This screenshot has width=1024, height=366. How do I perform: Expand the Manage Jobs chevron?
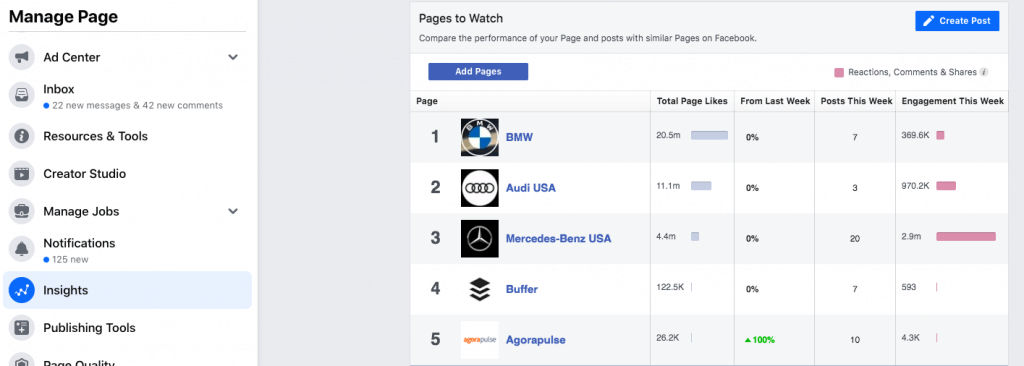tap(233, 212)
